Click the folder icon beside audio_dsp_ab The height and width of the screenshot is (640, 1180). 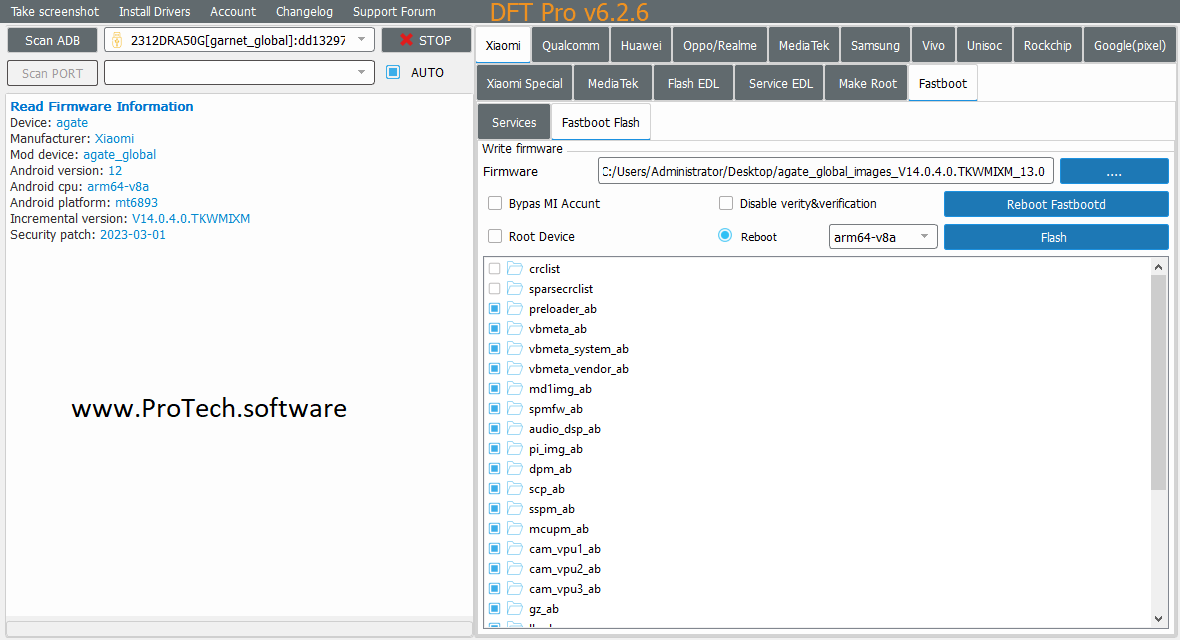(515, 428)
